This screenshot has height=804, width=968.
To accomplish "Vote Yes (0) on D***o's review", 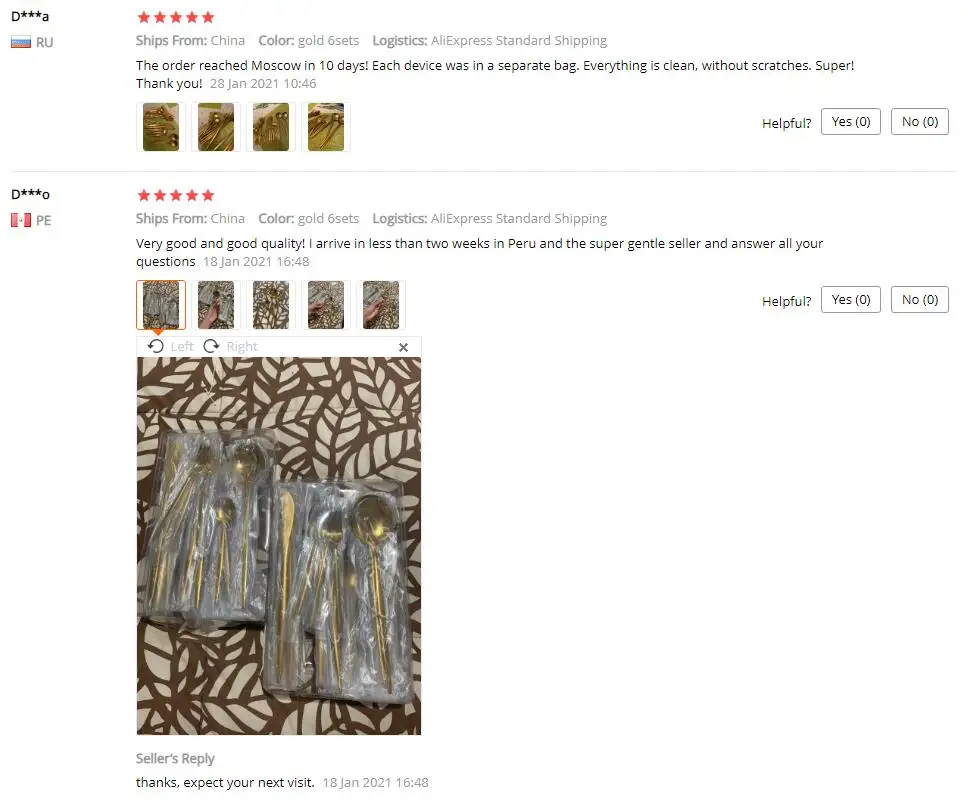I will tap(851, 299).
